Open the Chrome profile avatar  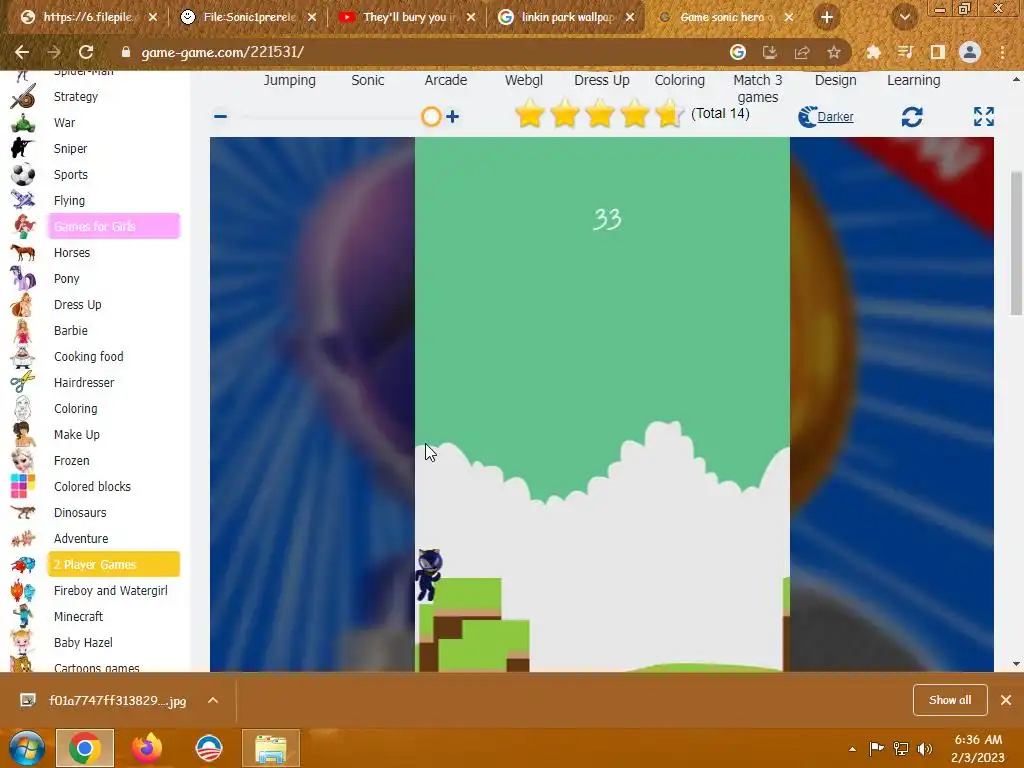(x=970, y=52)
